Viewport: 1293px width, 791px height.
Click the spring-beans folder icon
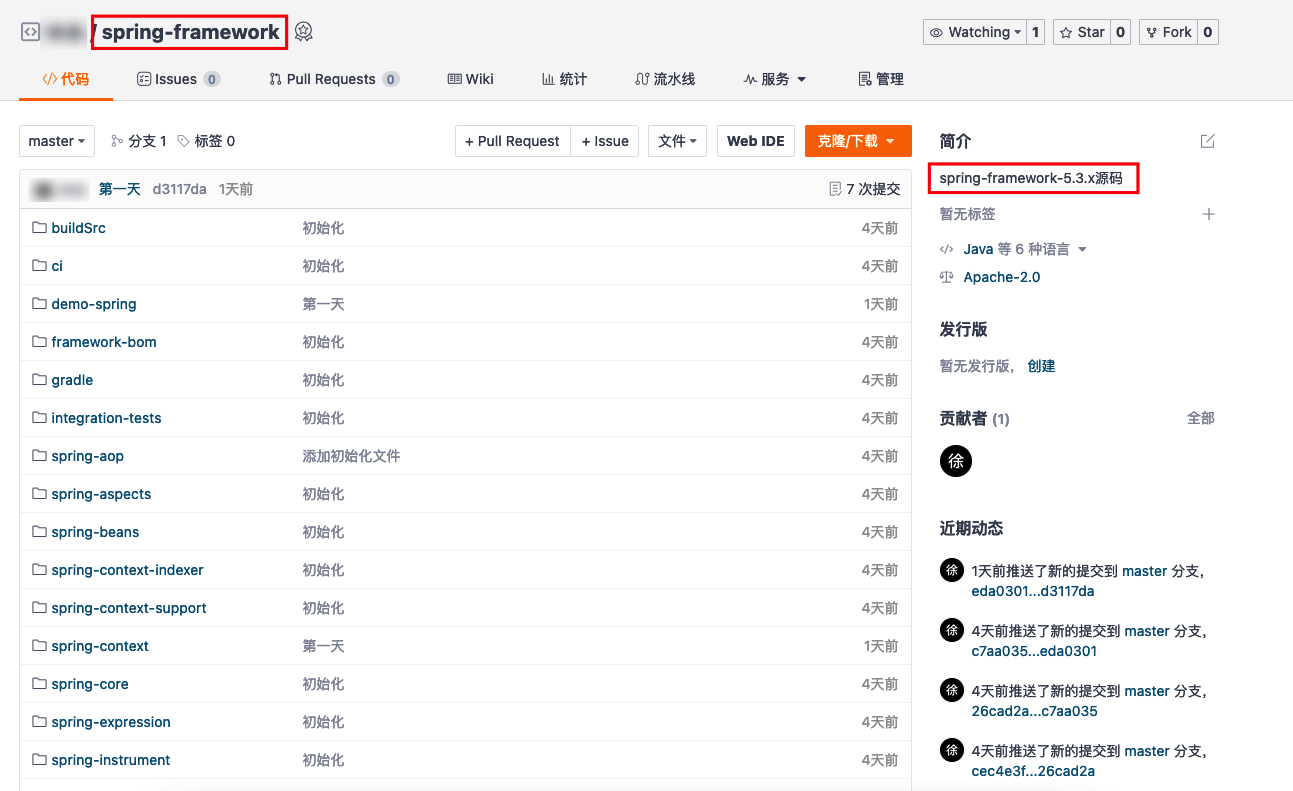[40, 532]
